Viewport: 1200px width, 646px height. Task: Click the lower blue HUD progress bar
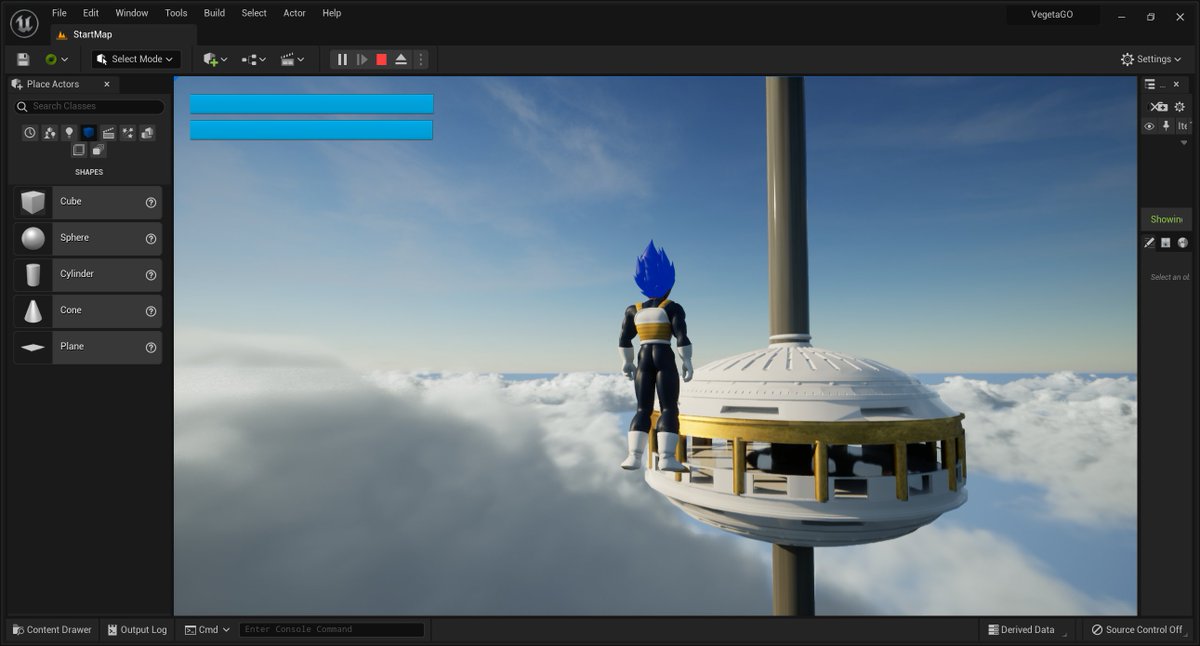pyautogui.click(x=311, y=130)
